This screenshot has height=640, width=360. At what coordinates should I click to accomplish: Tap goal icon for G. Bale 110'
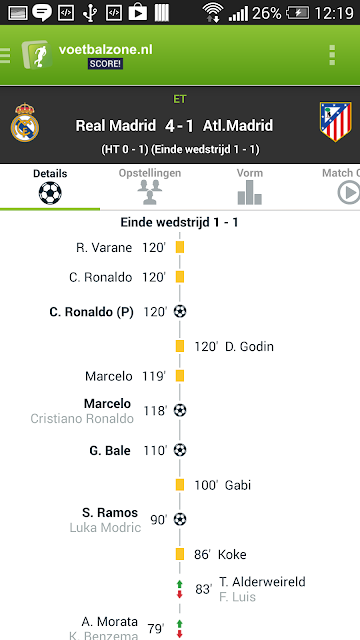pos(180,451)
